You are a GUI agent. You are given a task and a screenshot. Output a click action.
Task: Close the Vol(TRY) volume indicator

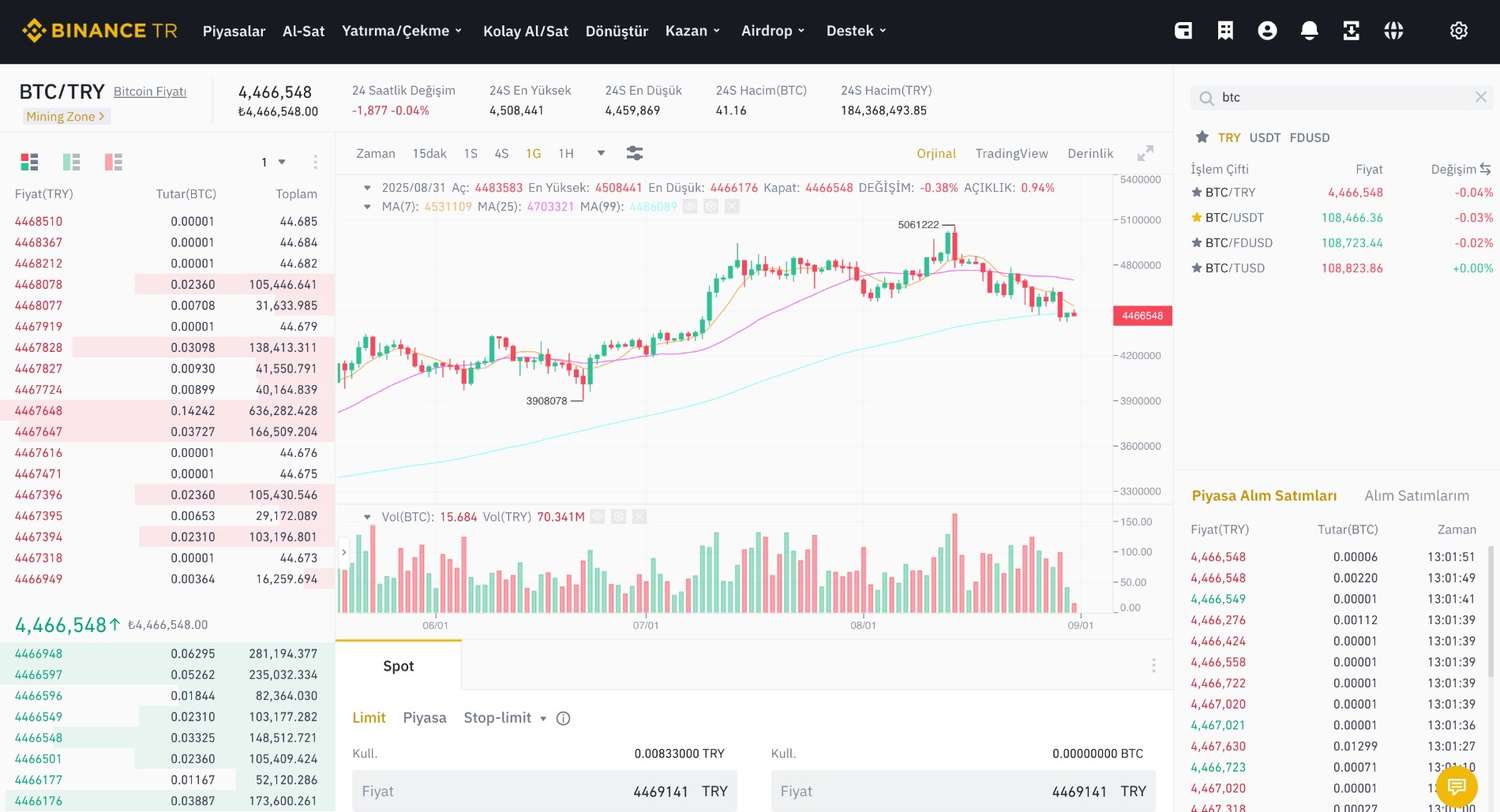tap(639, 517)
